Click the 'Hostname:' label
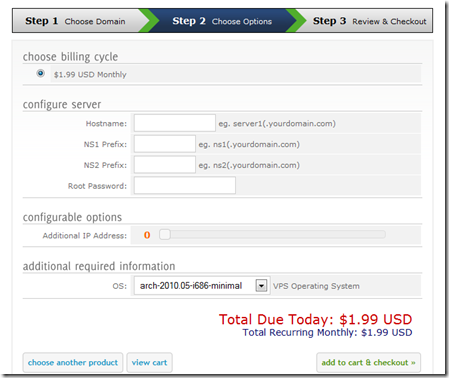449x378 pixels. tap(106, 124)
